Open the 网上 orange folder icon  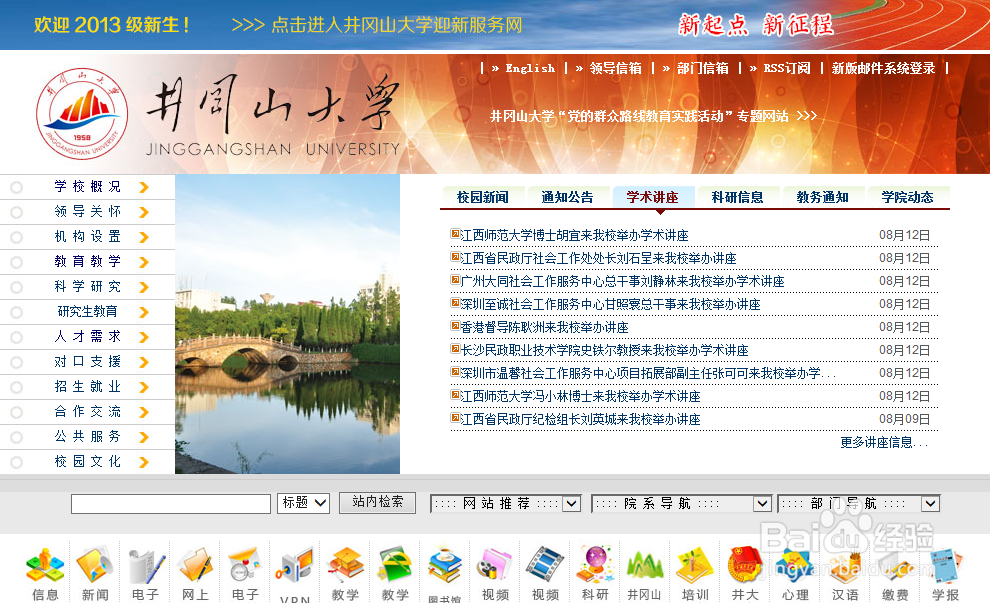(x=195, y=565)
